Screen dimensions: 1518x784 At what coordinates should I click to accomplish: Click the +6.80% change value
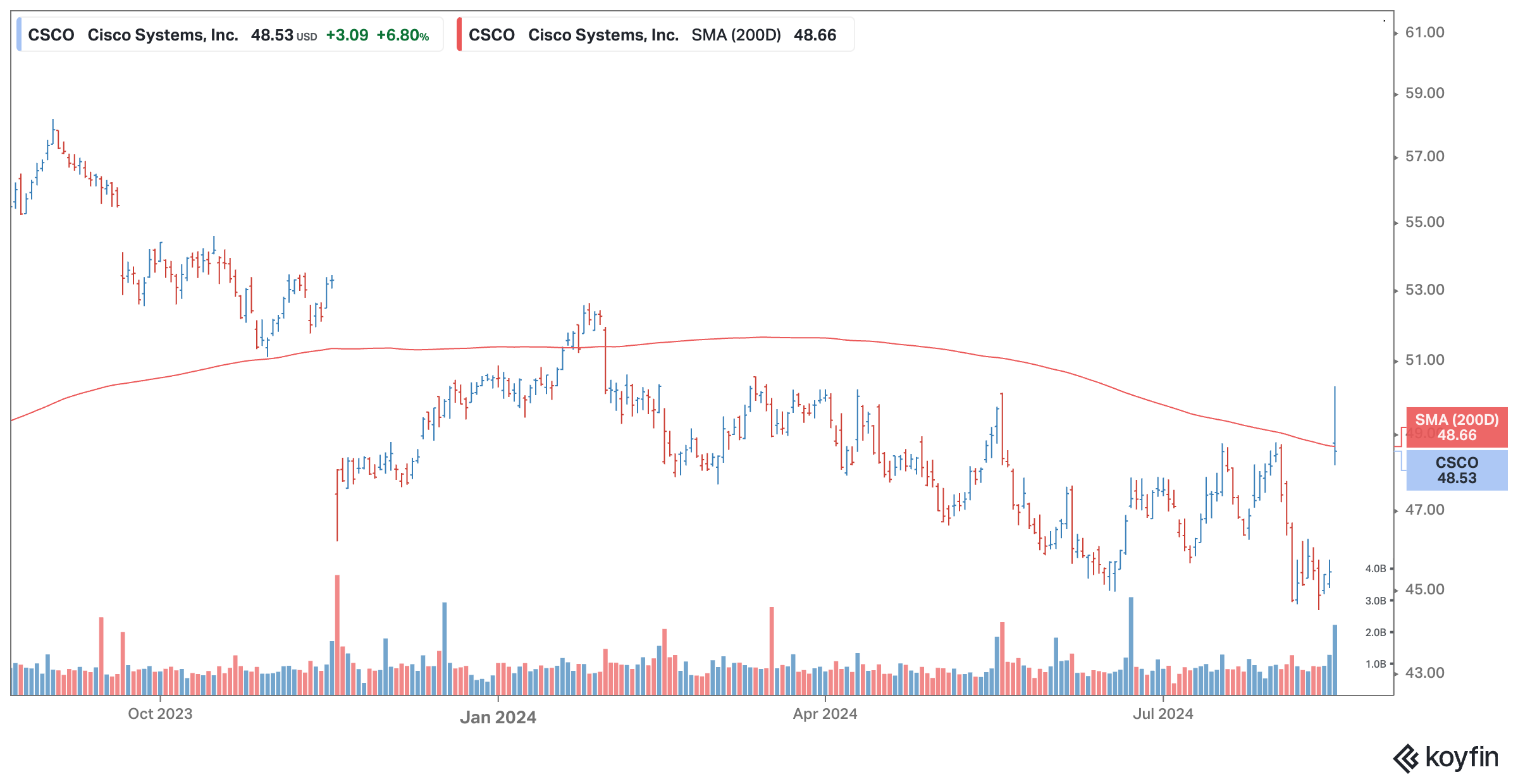(x=403, y=35)
